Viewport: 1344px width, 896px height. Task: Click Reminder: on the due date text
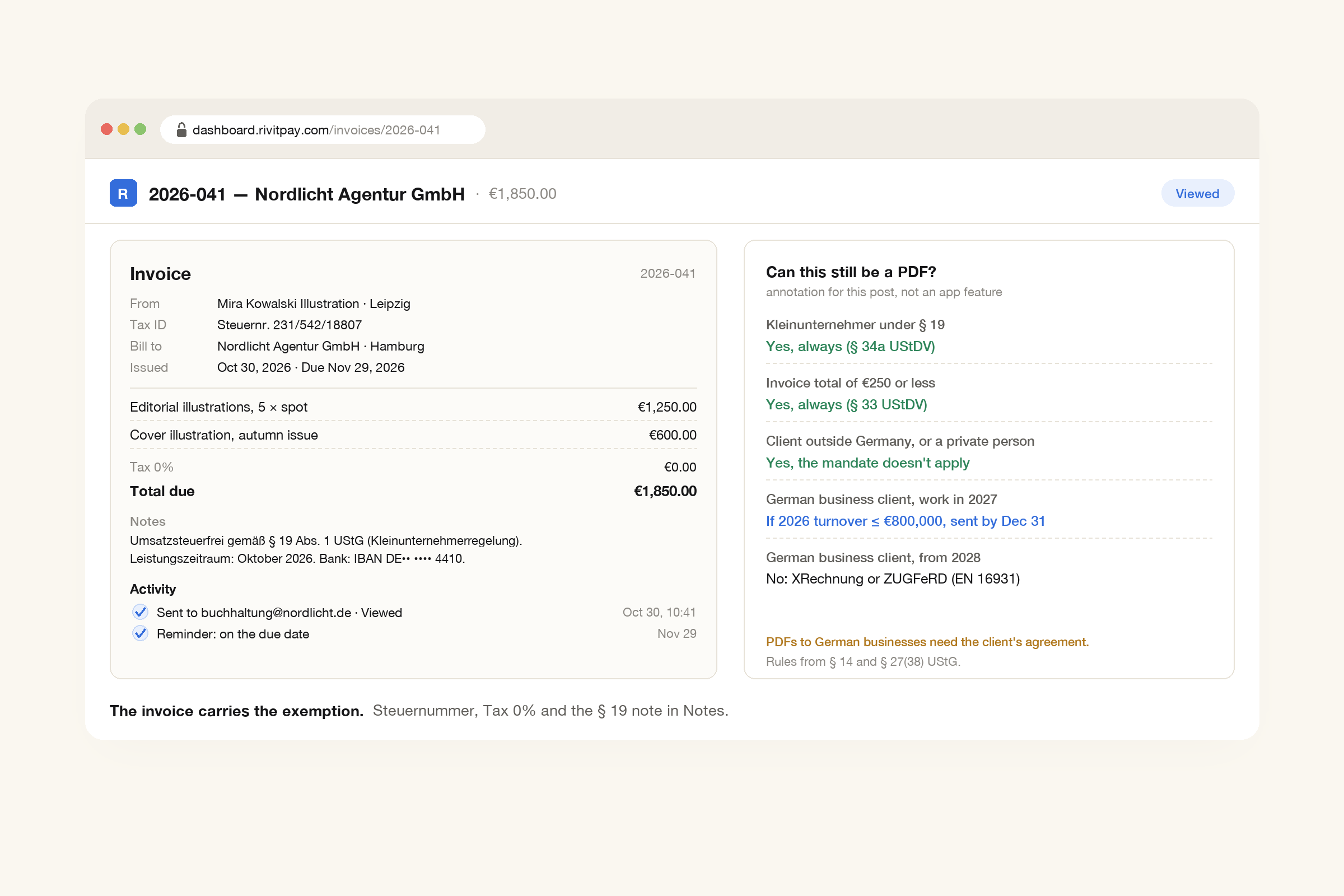pyautogui.click(x=232, y=634)
